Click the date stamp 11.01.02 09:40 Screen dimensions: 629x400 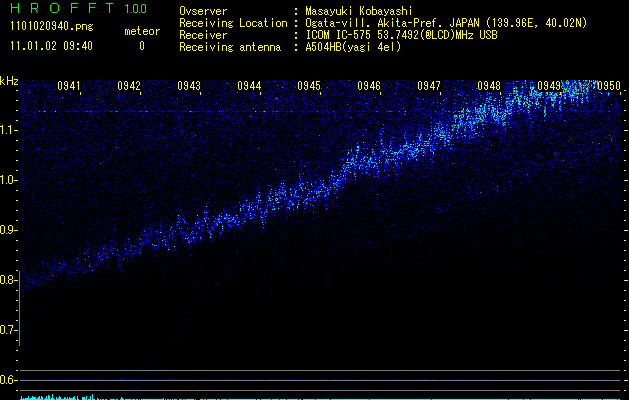[51, 46]
